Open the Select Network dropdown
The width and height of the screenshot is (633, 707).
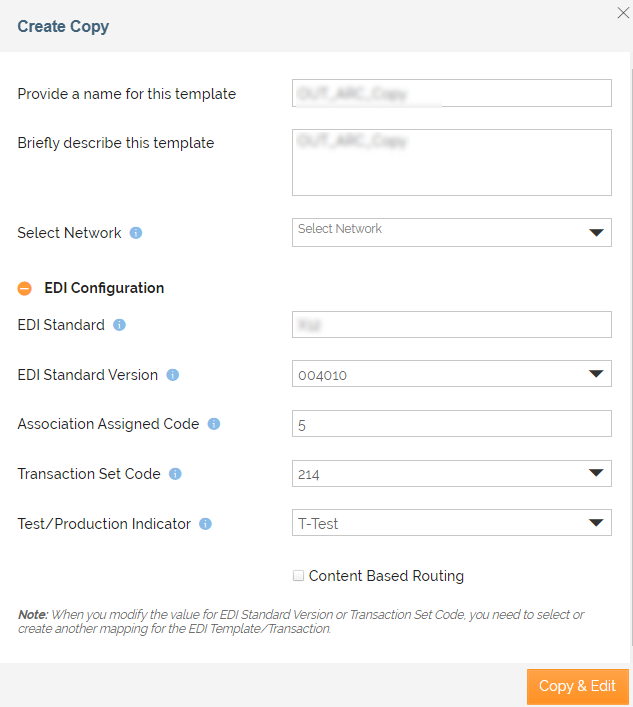coord(451,232)
